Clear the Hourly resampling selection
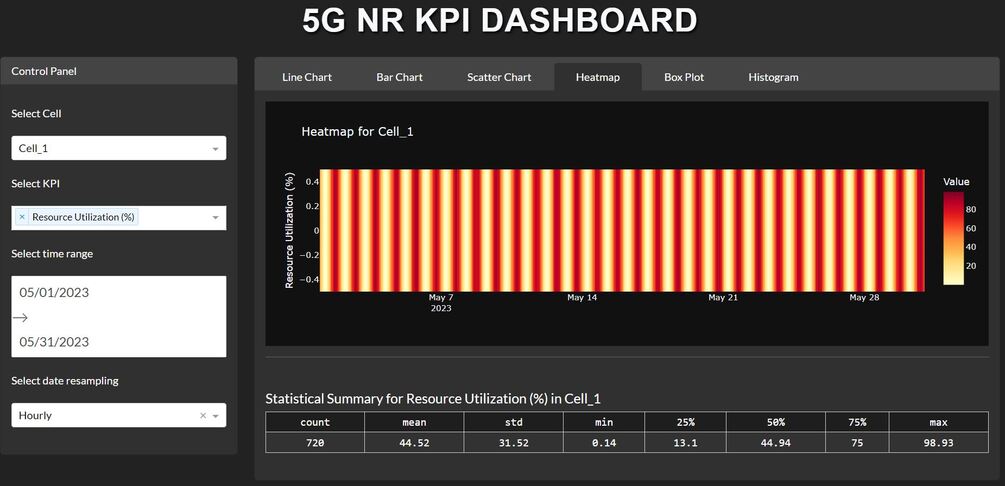1005x486 pixels. click(x=203, y=415)
